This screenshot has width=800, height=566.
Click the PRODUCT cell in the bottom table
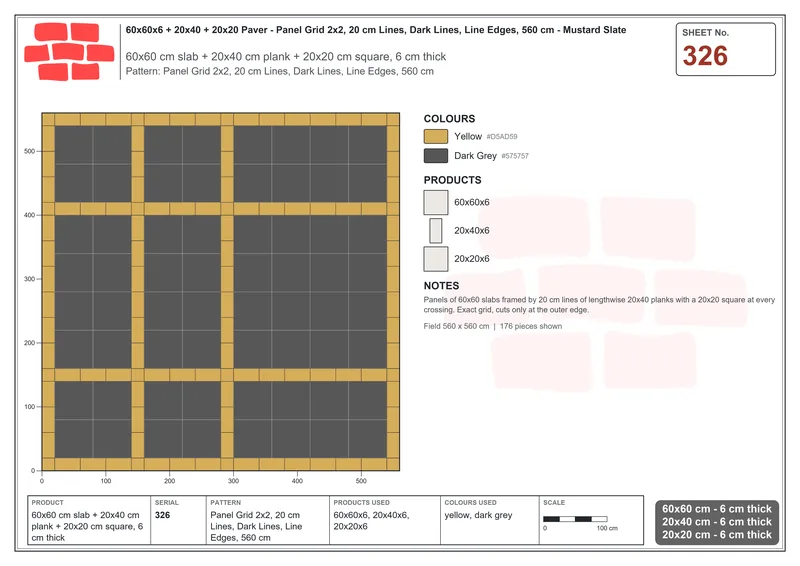pyautogui.click(x=89, y=520)
